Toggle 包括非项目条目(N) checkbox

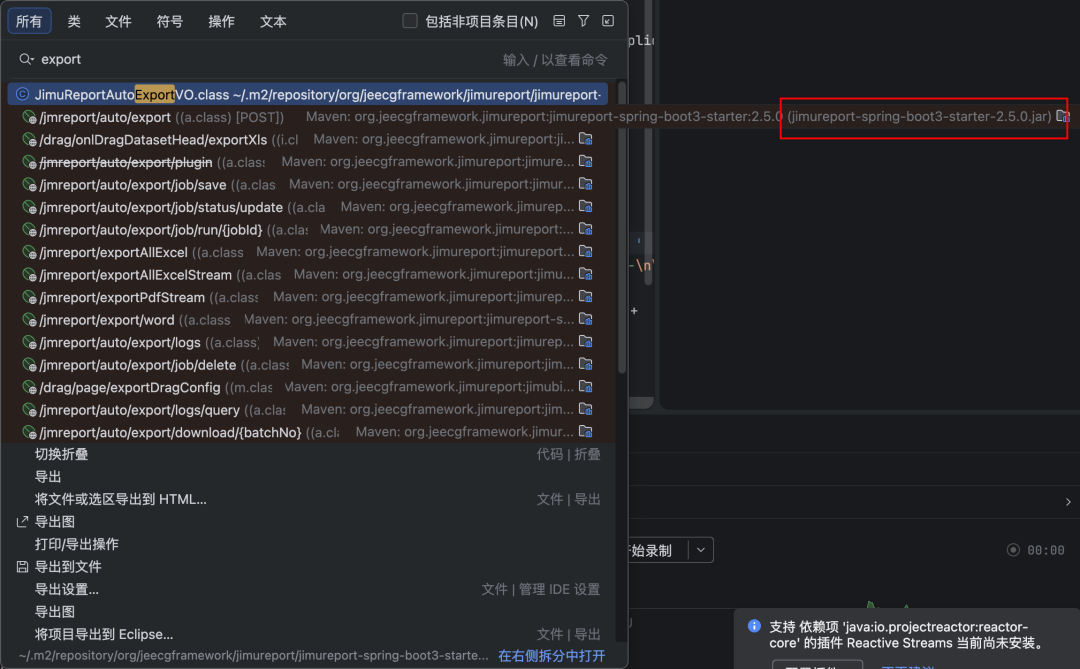click(x=410, y=21)
